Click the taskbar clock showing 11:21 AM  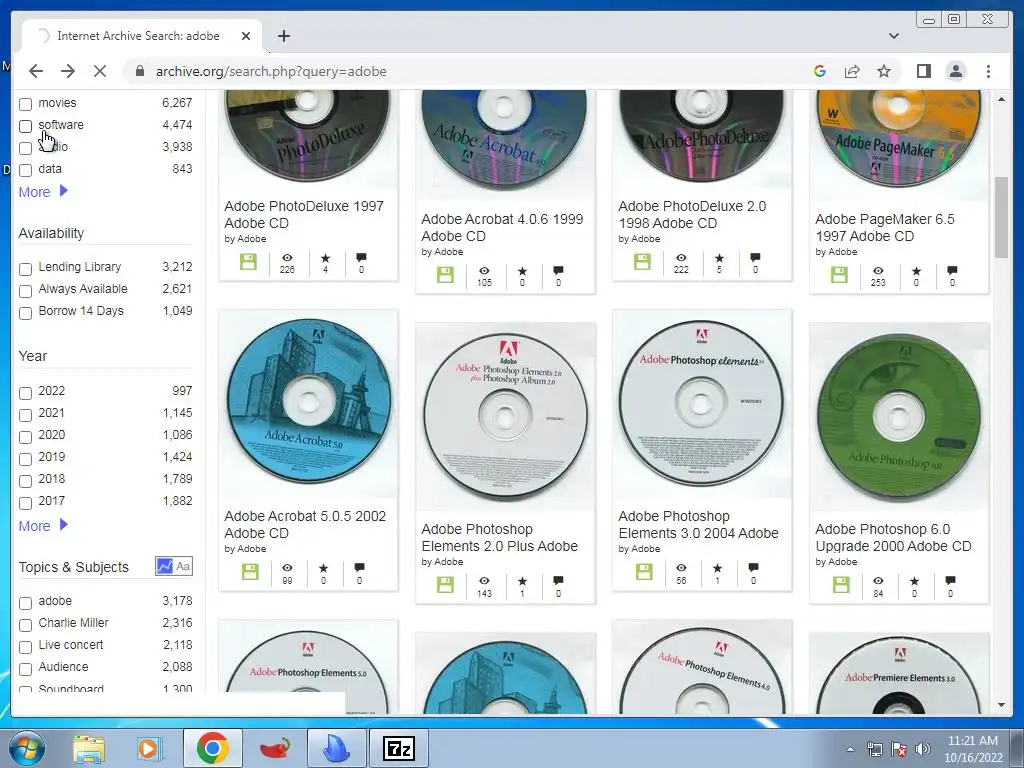[x=972, y=749]
